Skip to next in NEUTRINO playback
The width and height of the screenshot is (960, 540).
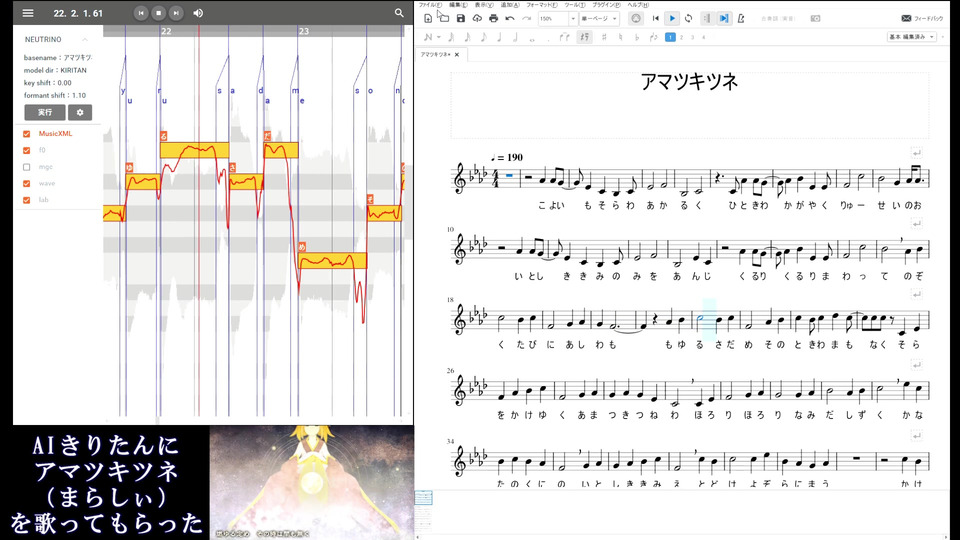176,13
